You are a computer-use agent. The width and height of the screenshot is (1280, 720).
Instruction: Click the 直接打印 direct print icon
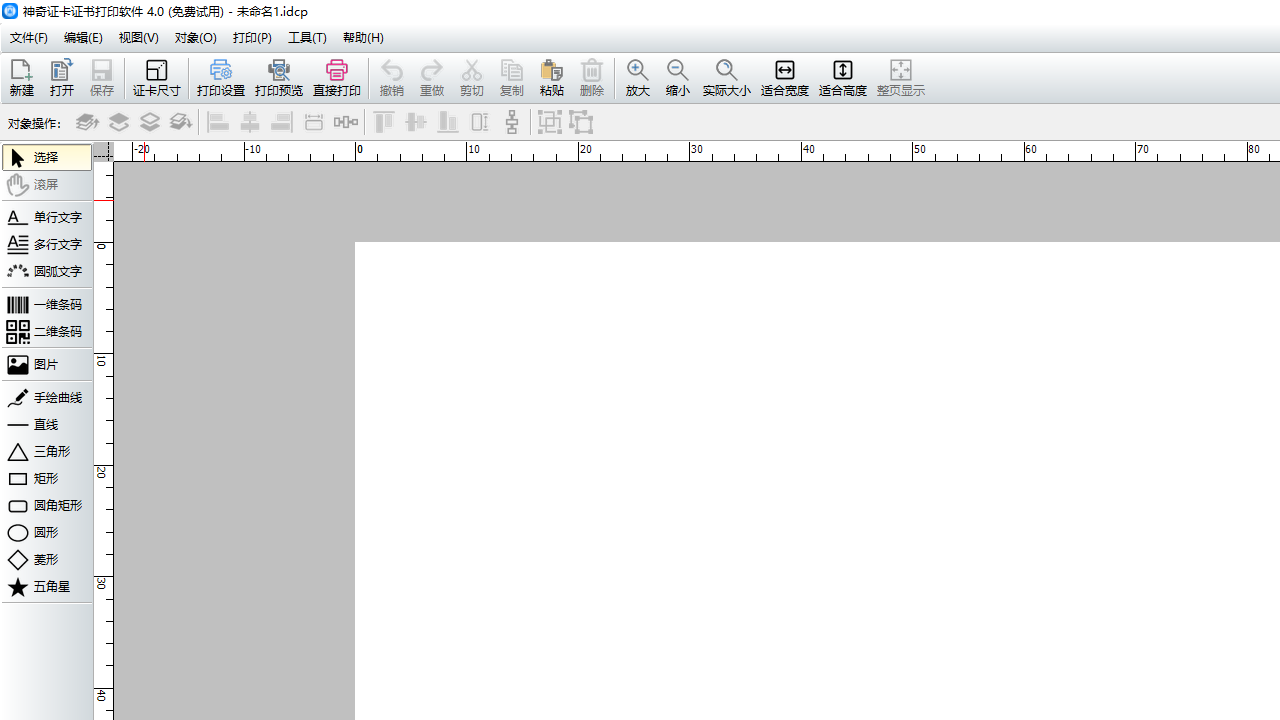337,78
